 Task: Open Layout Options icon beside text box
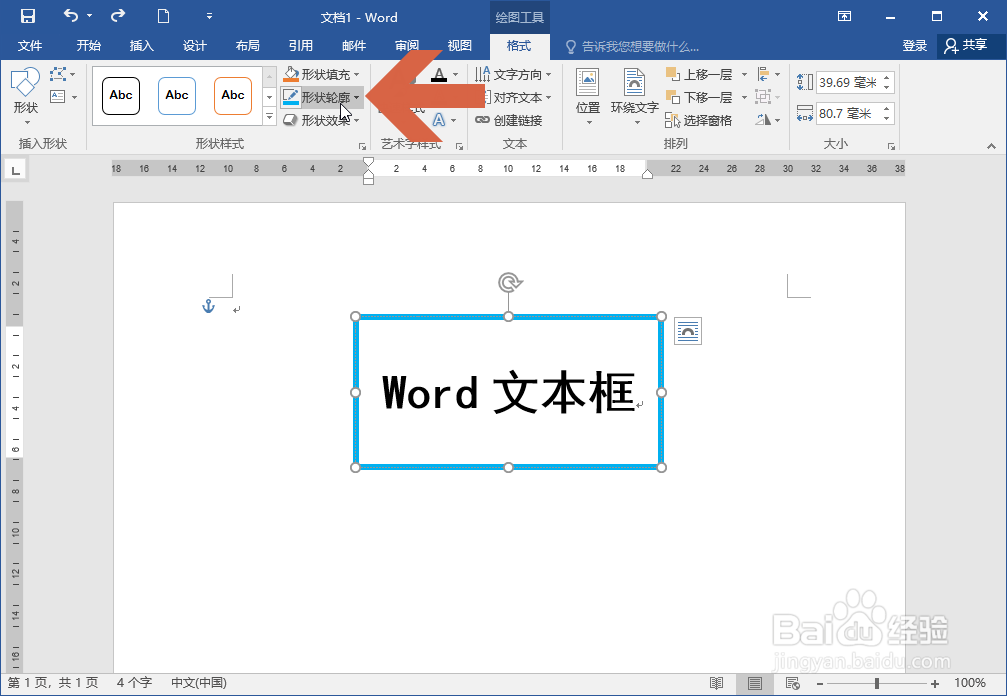(x=688, y=331)
